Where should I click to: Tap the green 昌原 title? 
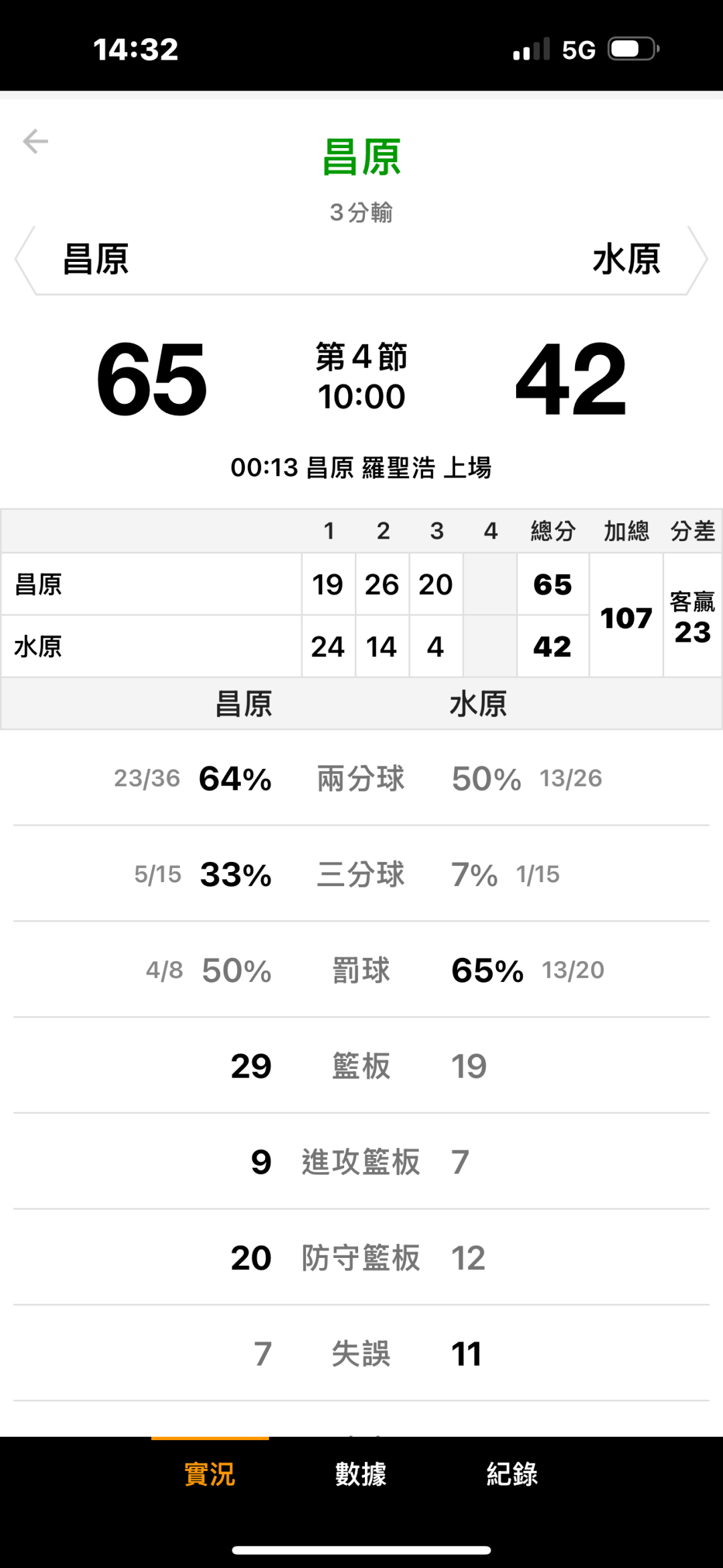[361, 158]
